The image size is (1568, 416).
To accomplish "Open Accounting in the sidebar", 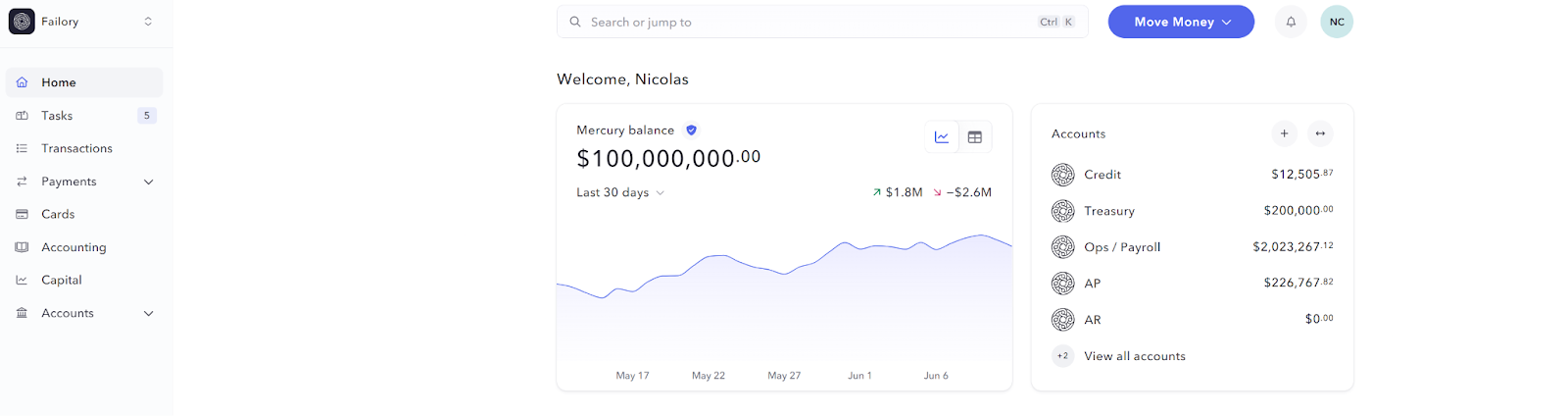I will [x=84, y=247].
